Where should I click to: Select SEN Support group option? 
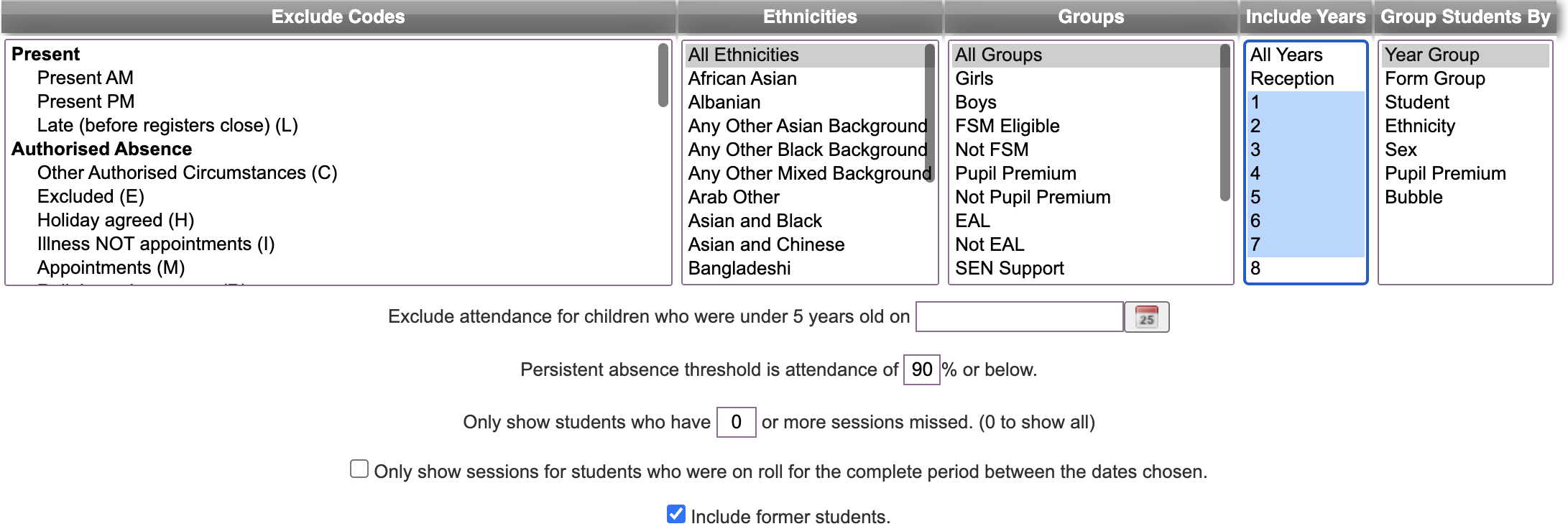(x=1010, y=268)
